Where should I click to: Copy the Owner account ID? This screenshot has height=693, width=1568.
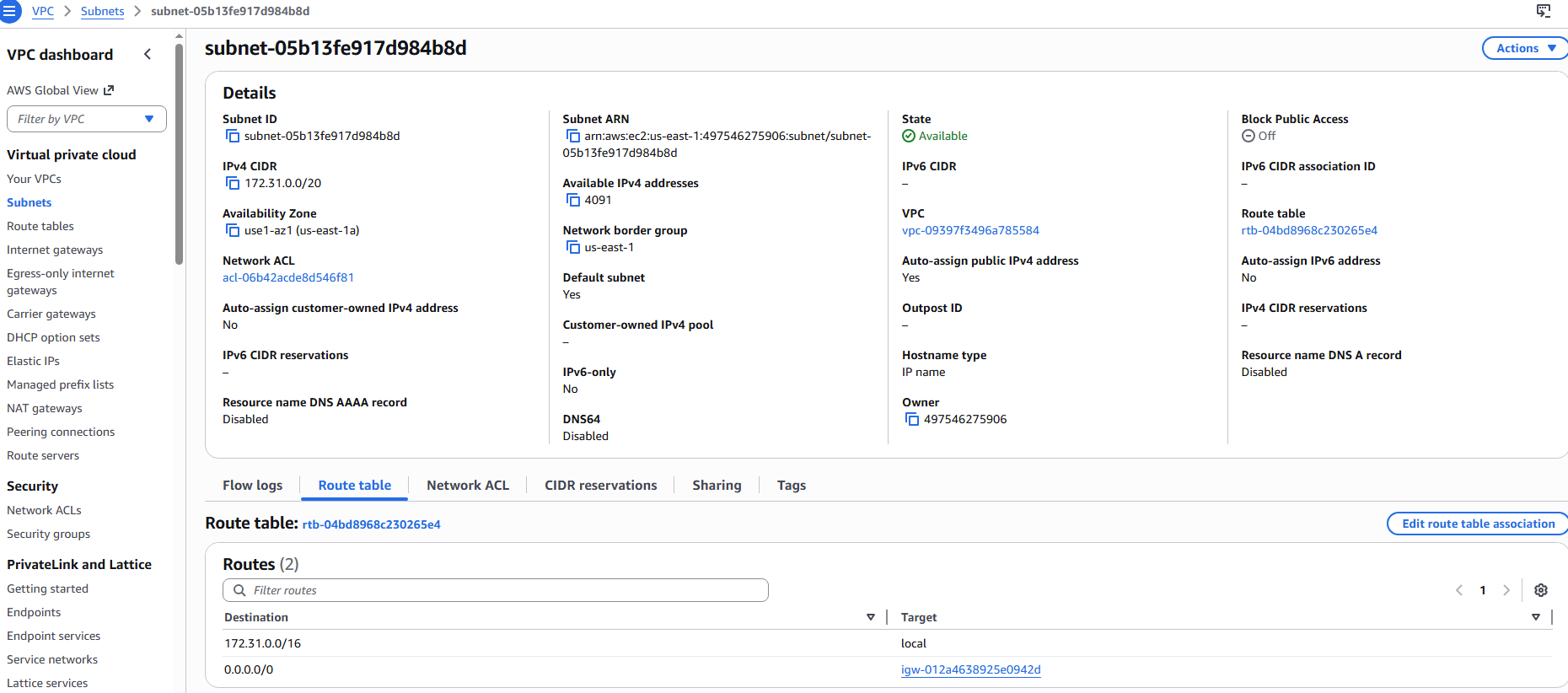[912, 420]
